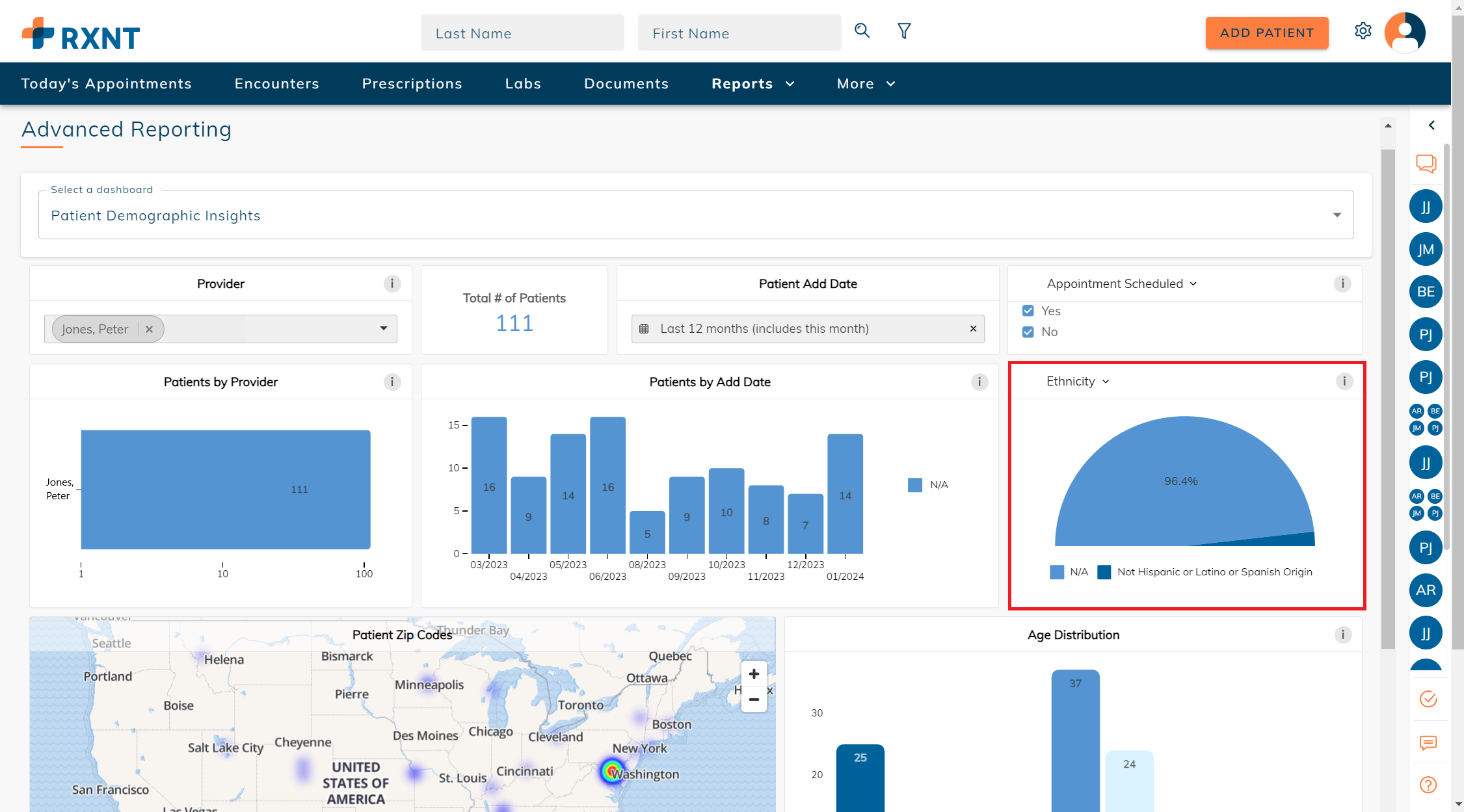The height and width of the screenshot is (812, 1464).
Task: Zoom in on the zip code map
Action: click(754, 674)
